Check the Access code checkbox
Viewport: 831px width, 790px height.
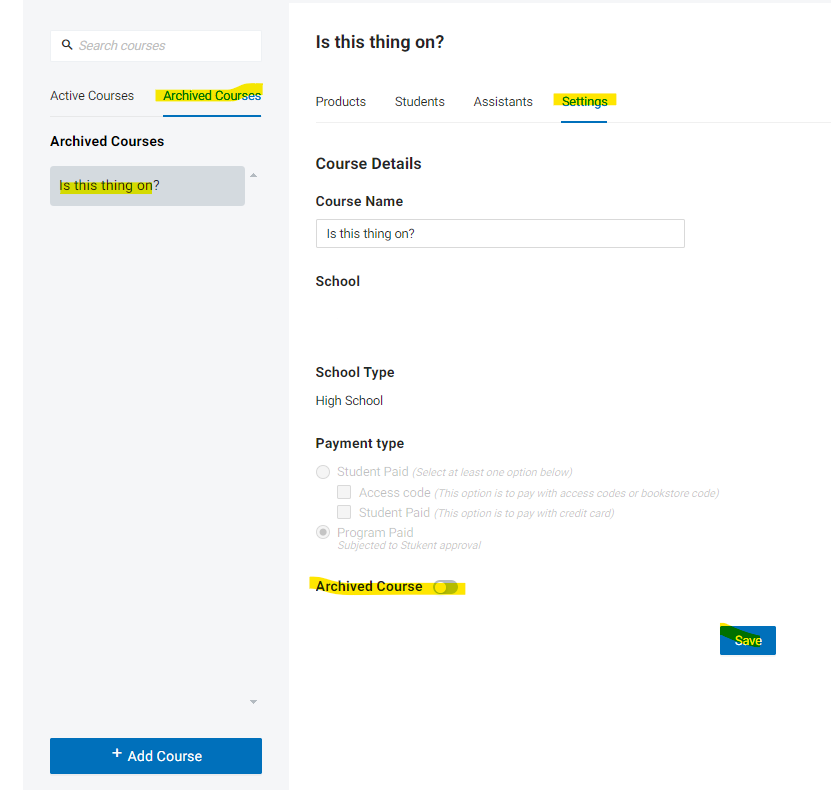tap(344, 492)
